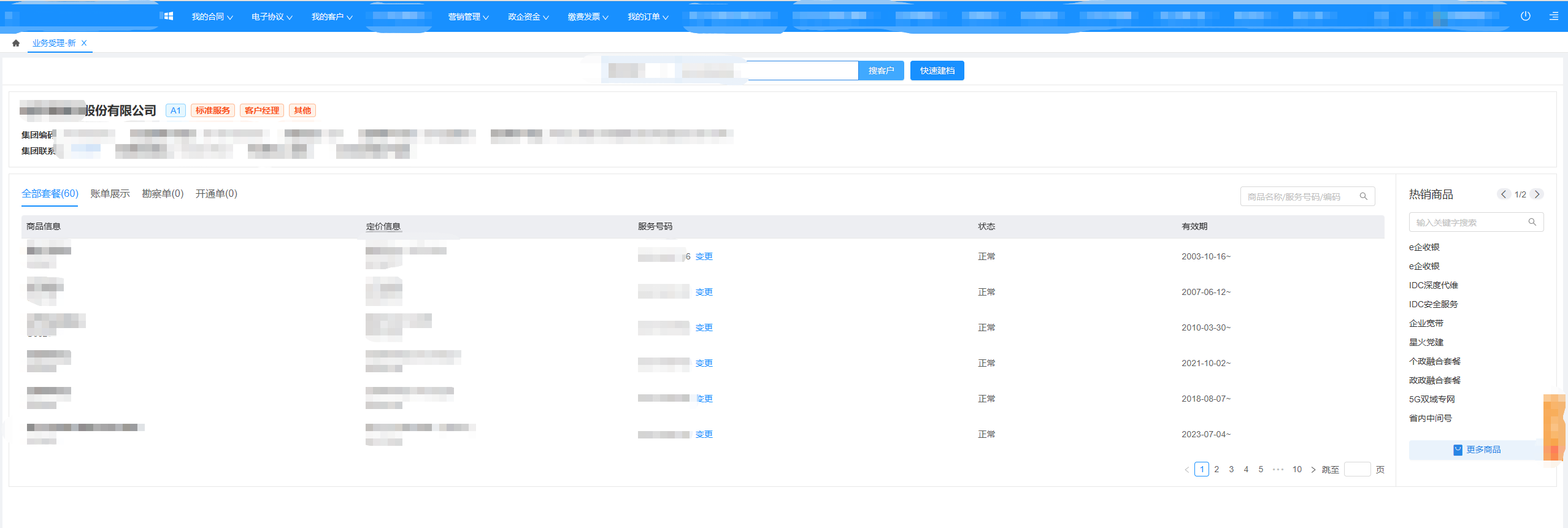The height and width of the screenshot is (528, 1568).
Task: Click magnifier in hot products search
Action: pos(1532,222)
